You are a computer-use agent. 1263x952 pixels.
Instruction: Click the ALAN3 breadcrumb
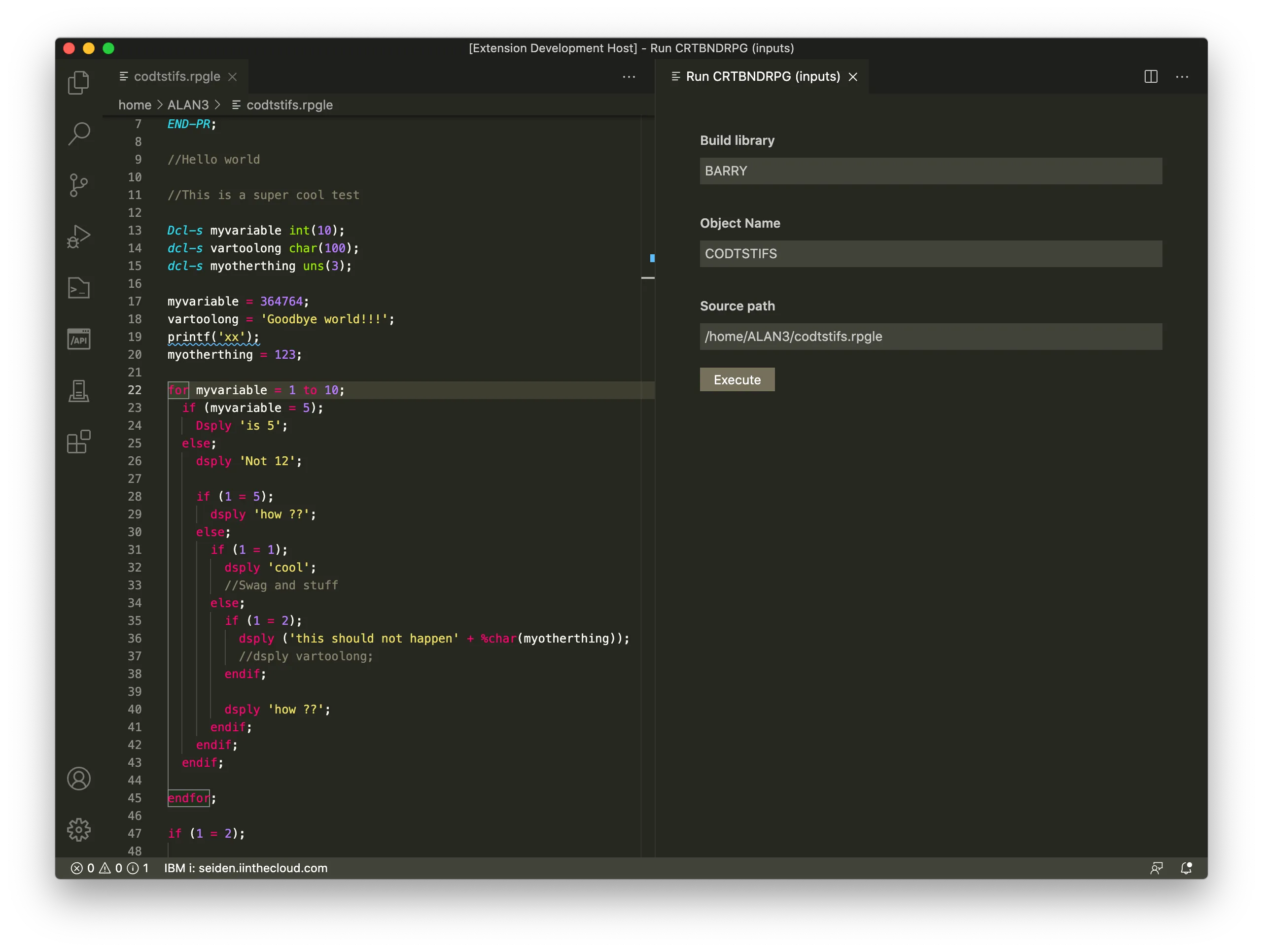(x=188, y=105)
